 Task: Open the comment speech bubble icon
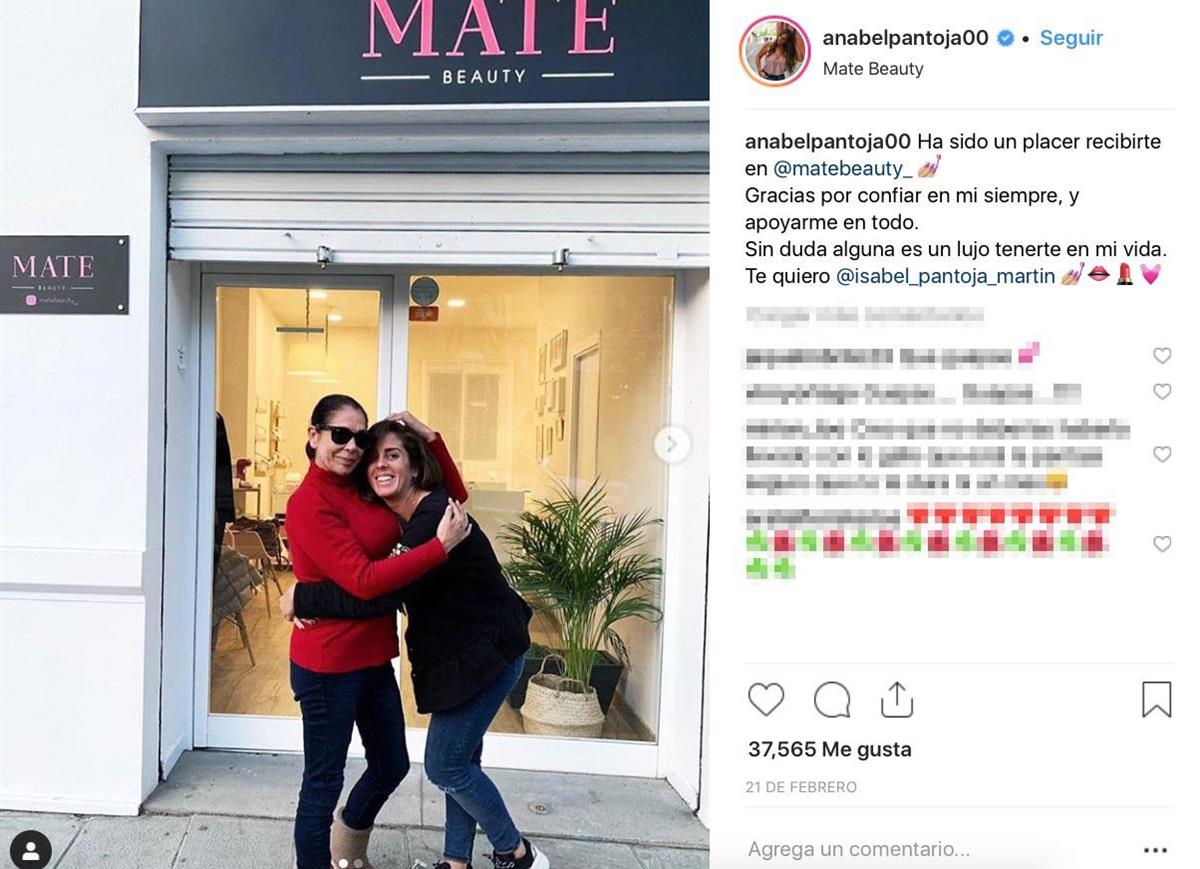click(832, 700)
